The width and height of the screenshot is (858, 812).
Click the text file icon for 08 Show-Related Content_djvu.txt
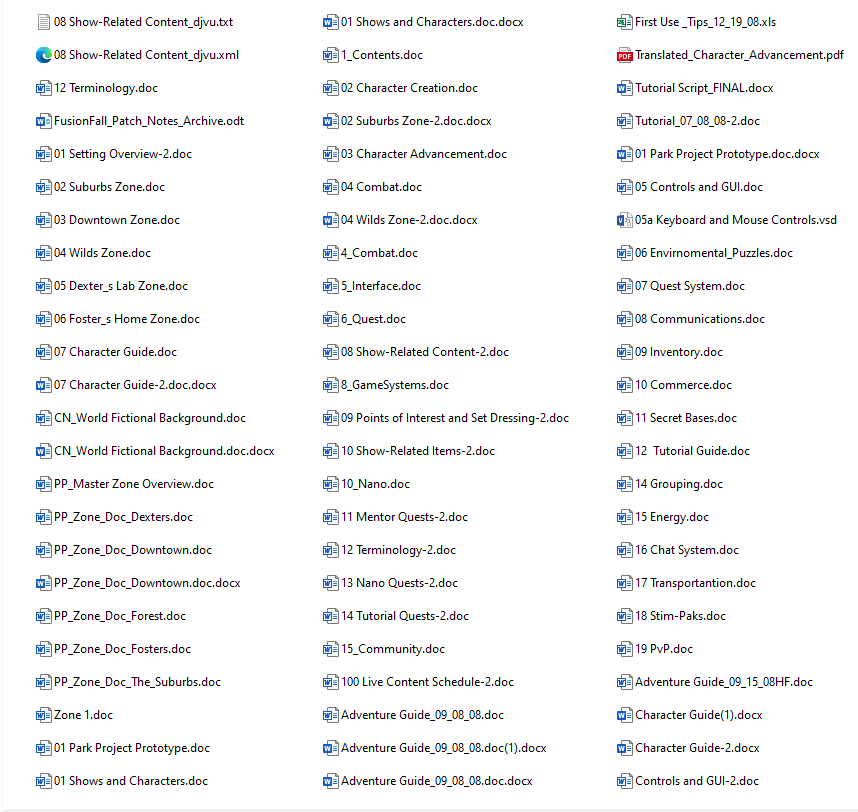coord(44,22)
